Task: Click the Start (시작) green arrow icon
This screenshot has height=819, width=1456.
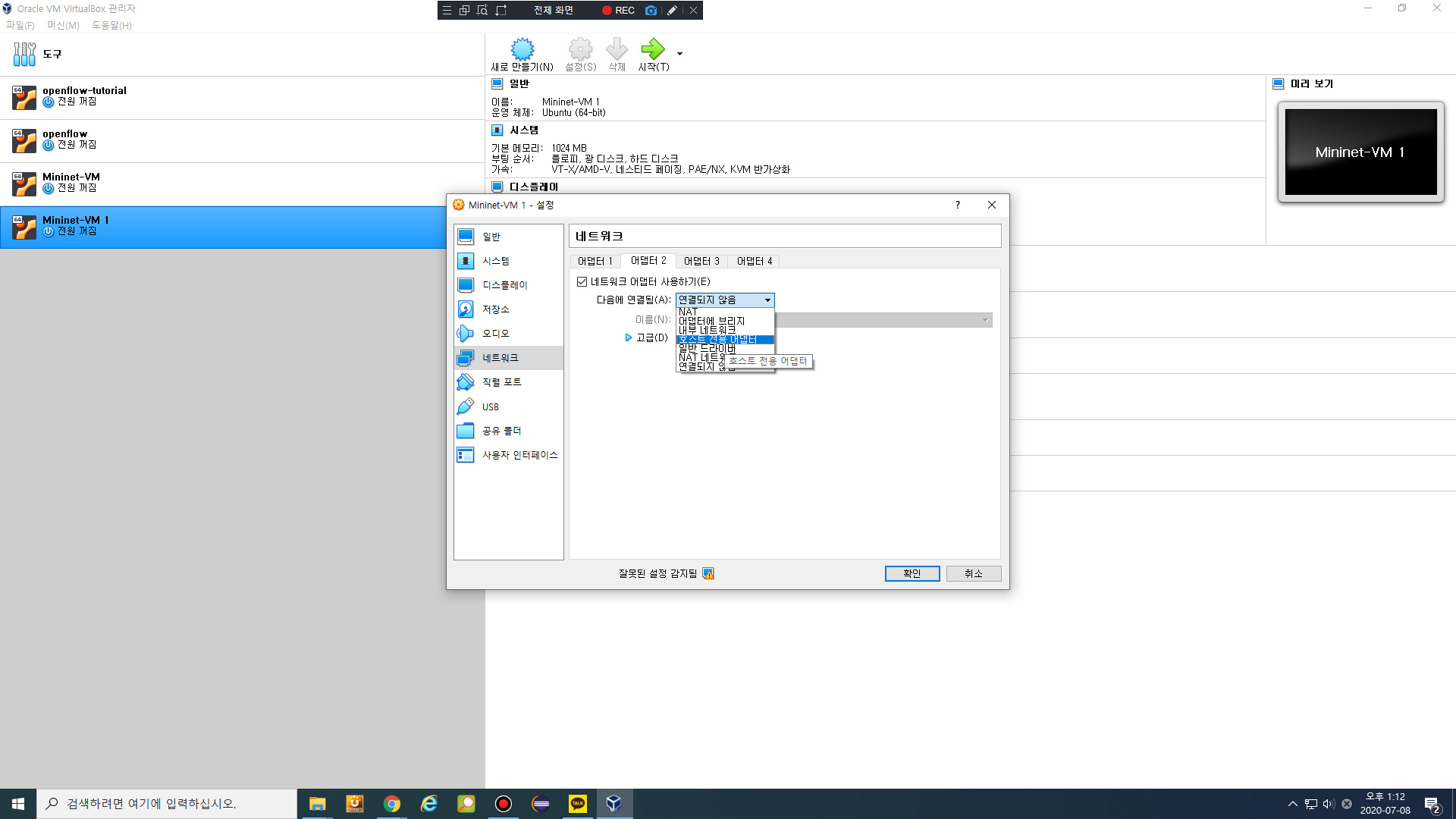Action: pyautogui.click(x=653, y=50)
